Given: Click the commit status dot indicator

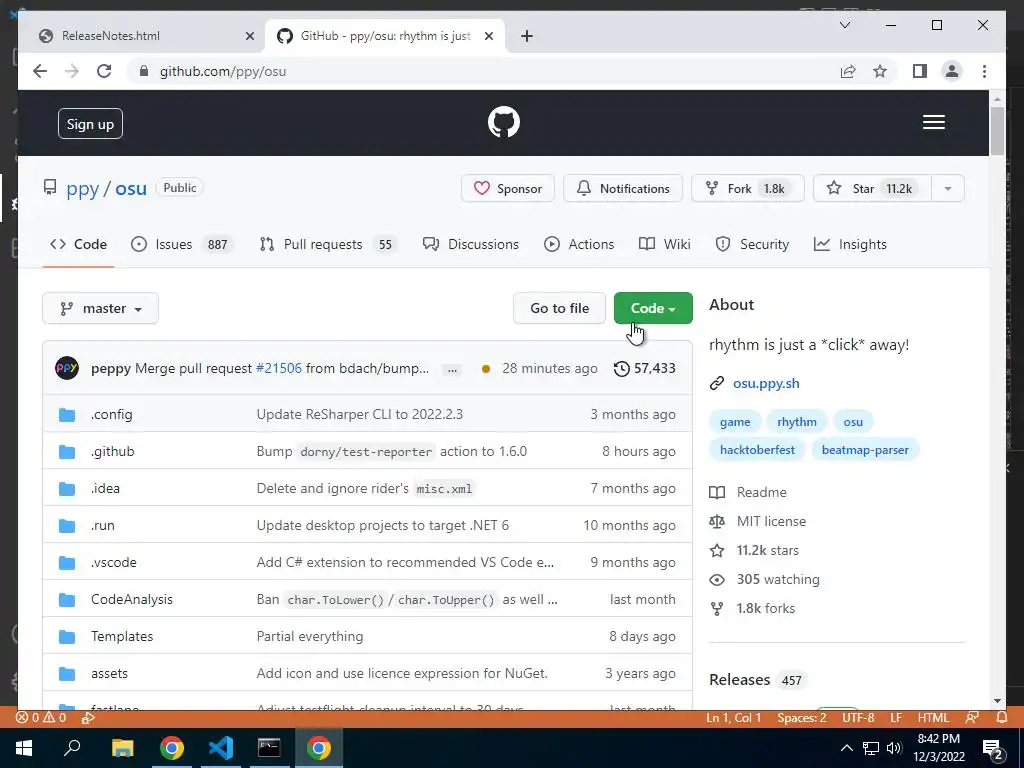Looking at the screenshot, I should 485,368.
